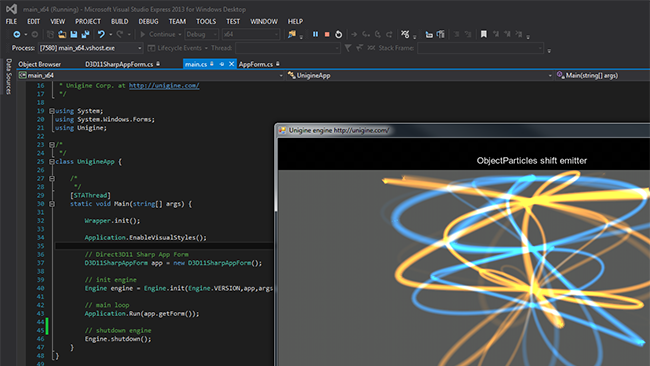Click the Save All icon

85,34
